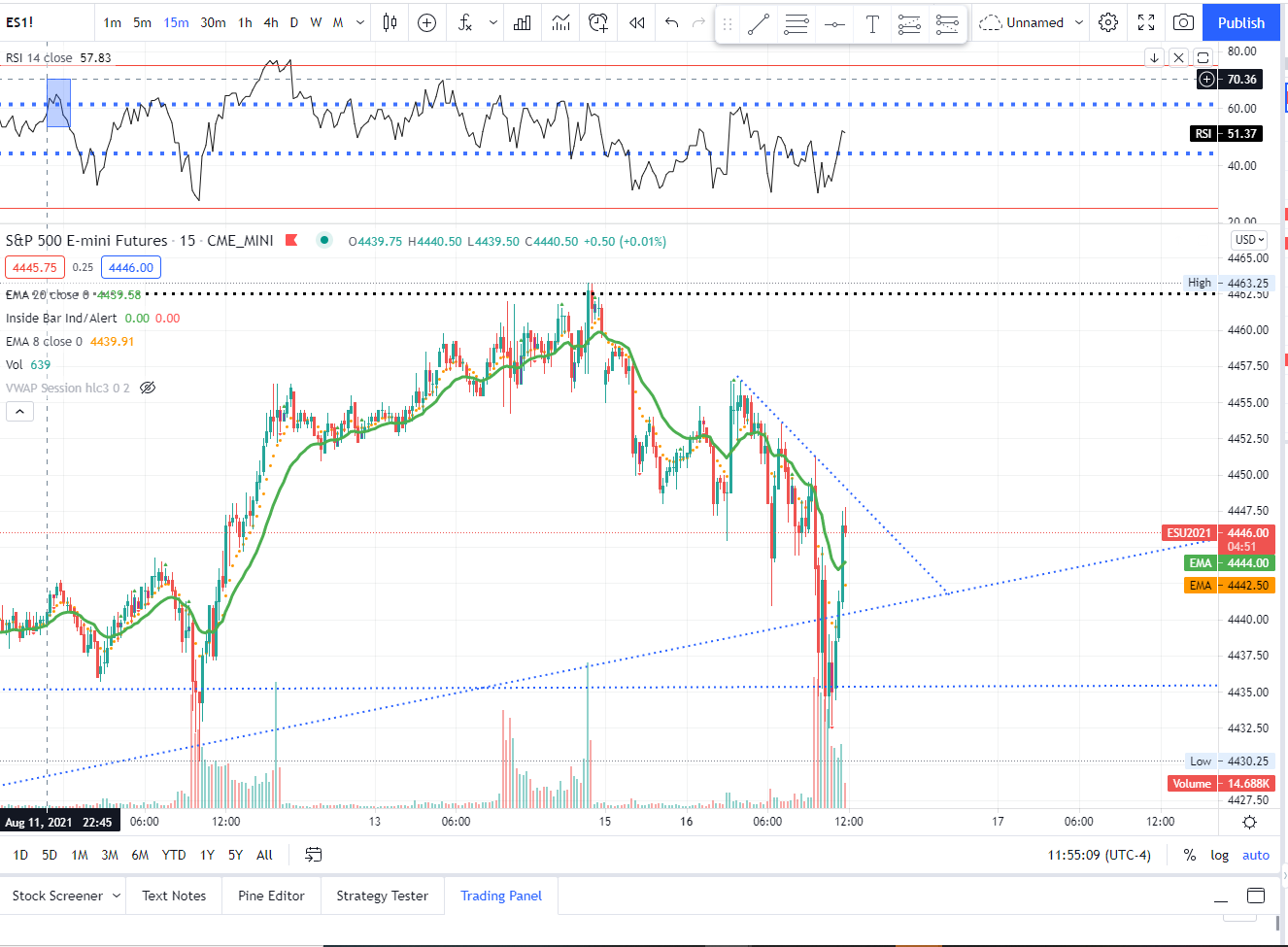Enter fullscreen mode
The image size is (1288, 947).
tap(1146, 22)
